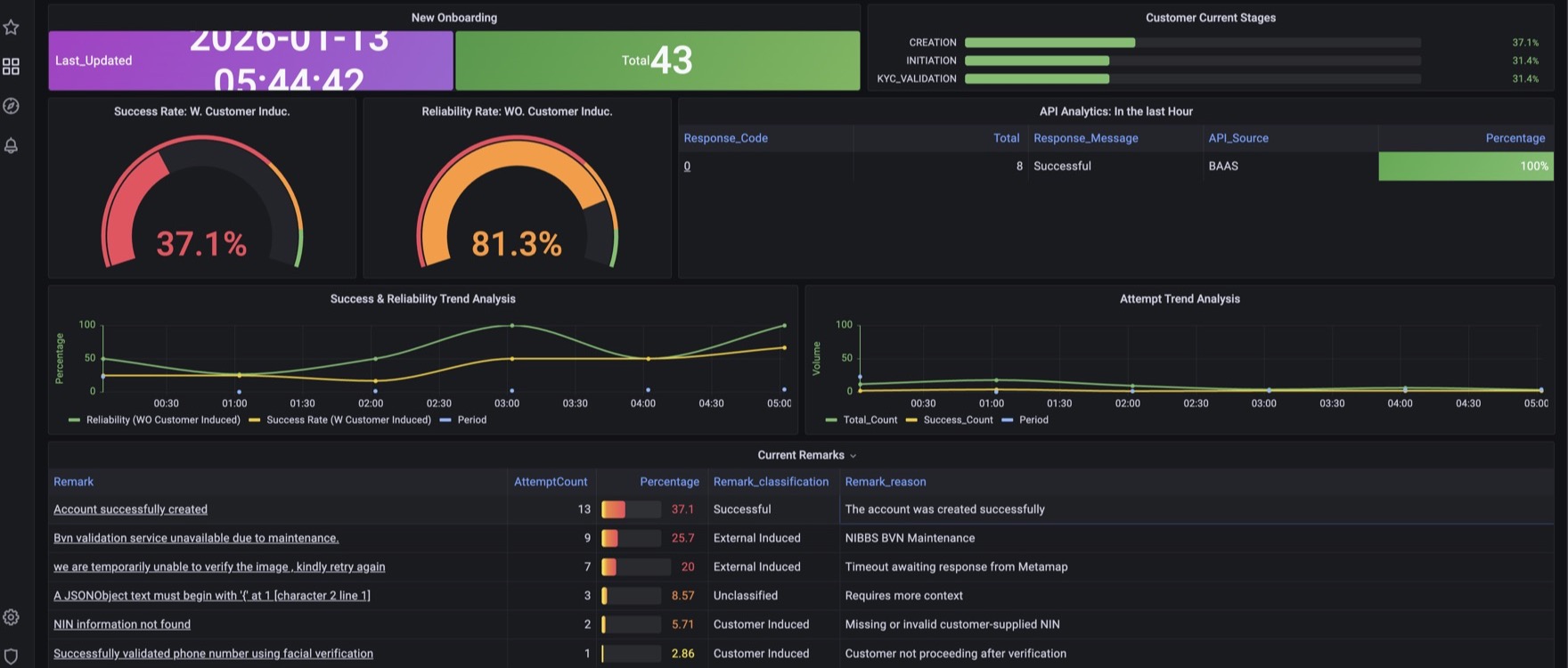1568x668 pixels.
Task: Open the Server Admin shield icon
Action: (11, 656)
